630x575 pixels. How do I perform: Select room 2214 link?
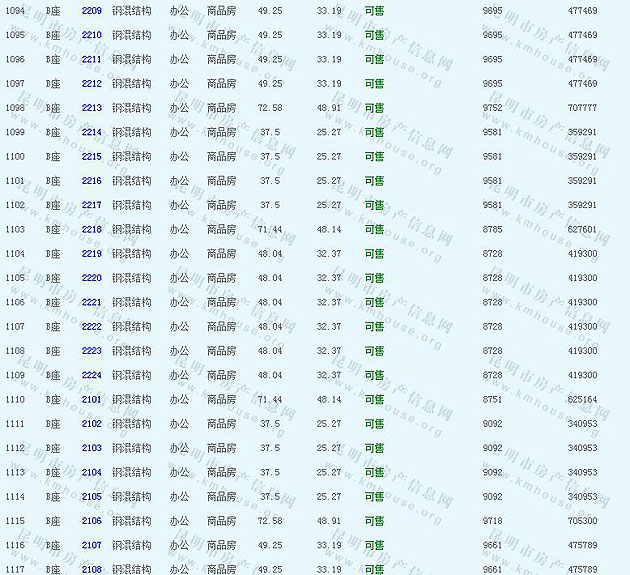coord(91,132)
